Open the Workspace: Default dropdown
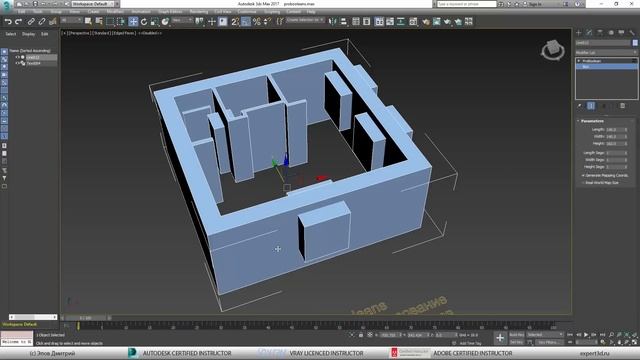The image size is (640, 360). tap(93, 4)
